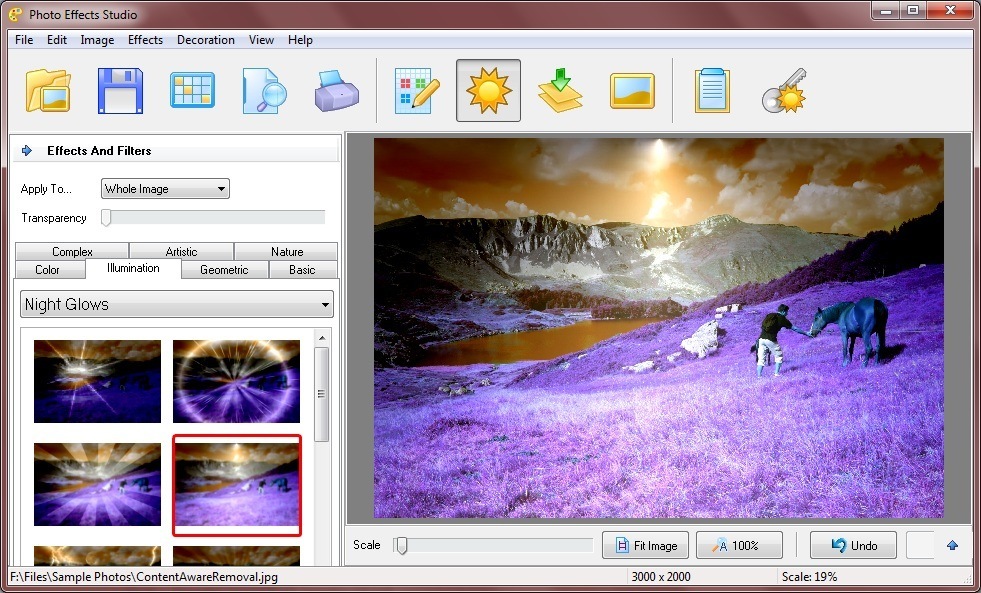Image resolution: width=981 pixels, height=593 pixels.
Task: Open the clipboard panel
Action: (712, 89)
